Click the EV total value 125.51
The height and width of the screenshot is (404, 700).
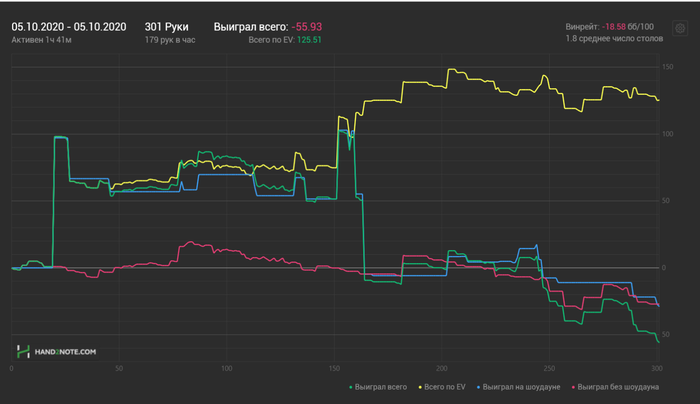tap(309, 40)
